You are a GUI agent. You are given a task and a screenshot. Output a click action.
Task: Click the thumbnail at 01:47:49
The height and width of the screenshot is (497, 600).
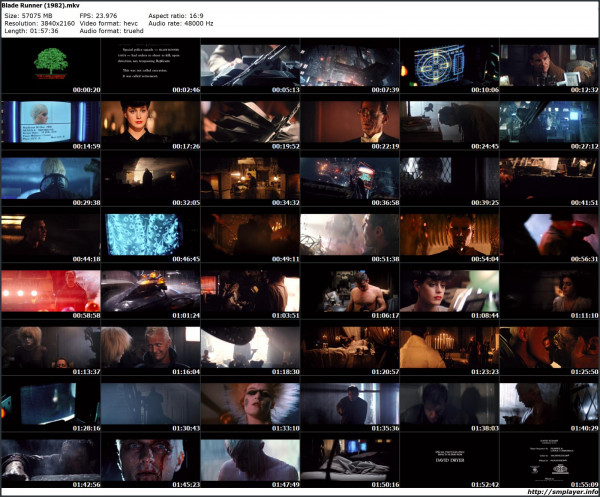click(250, 460)
